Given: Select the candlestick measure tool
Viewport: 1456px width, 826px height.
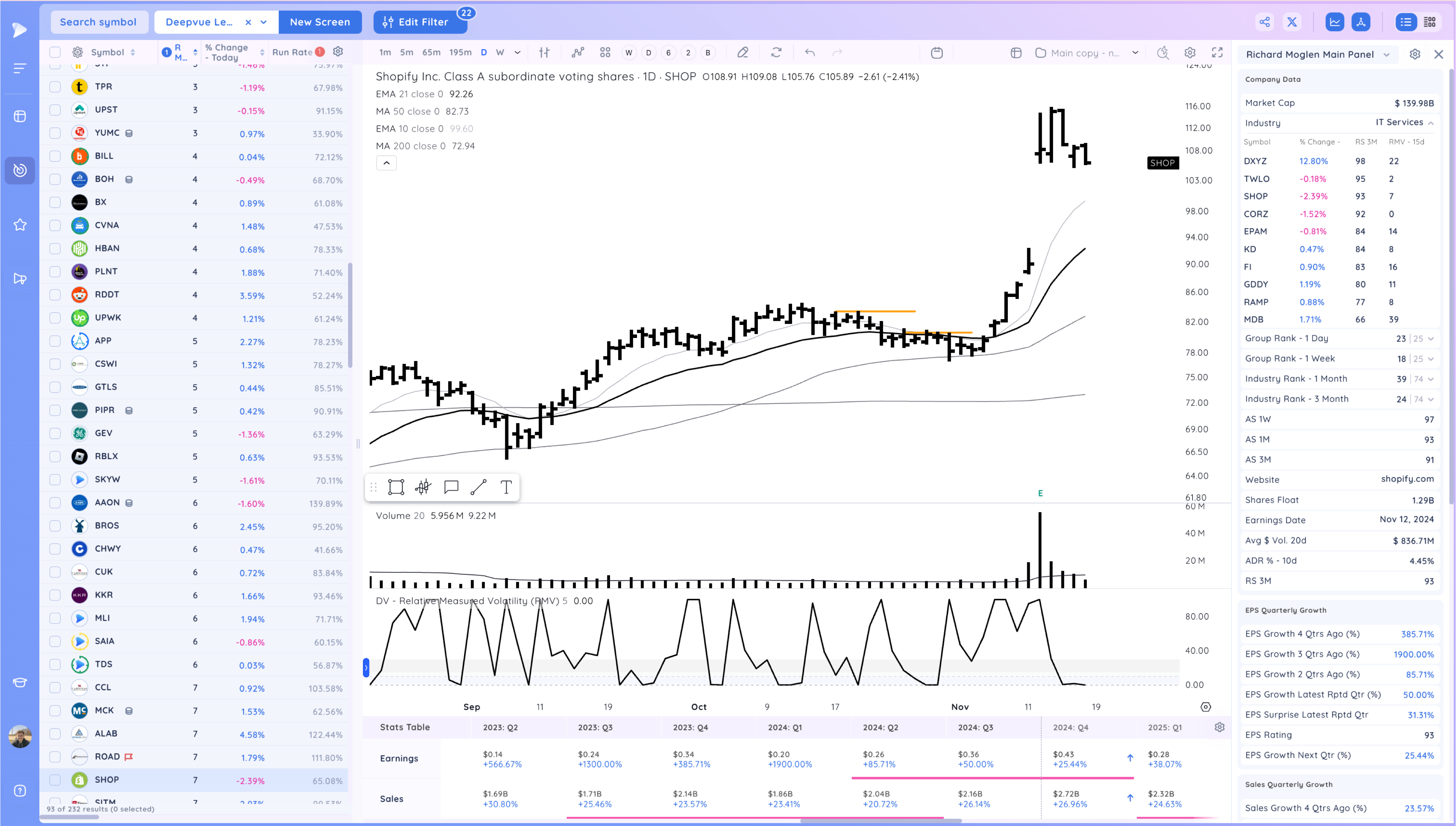Looking at the screenshot, I should [423, 487].
